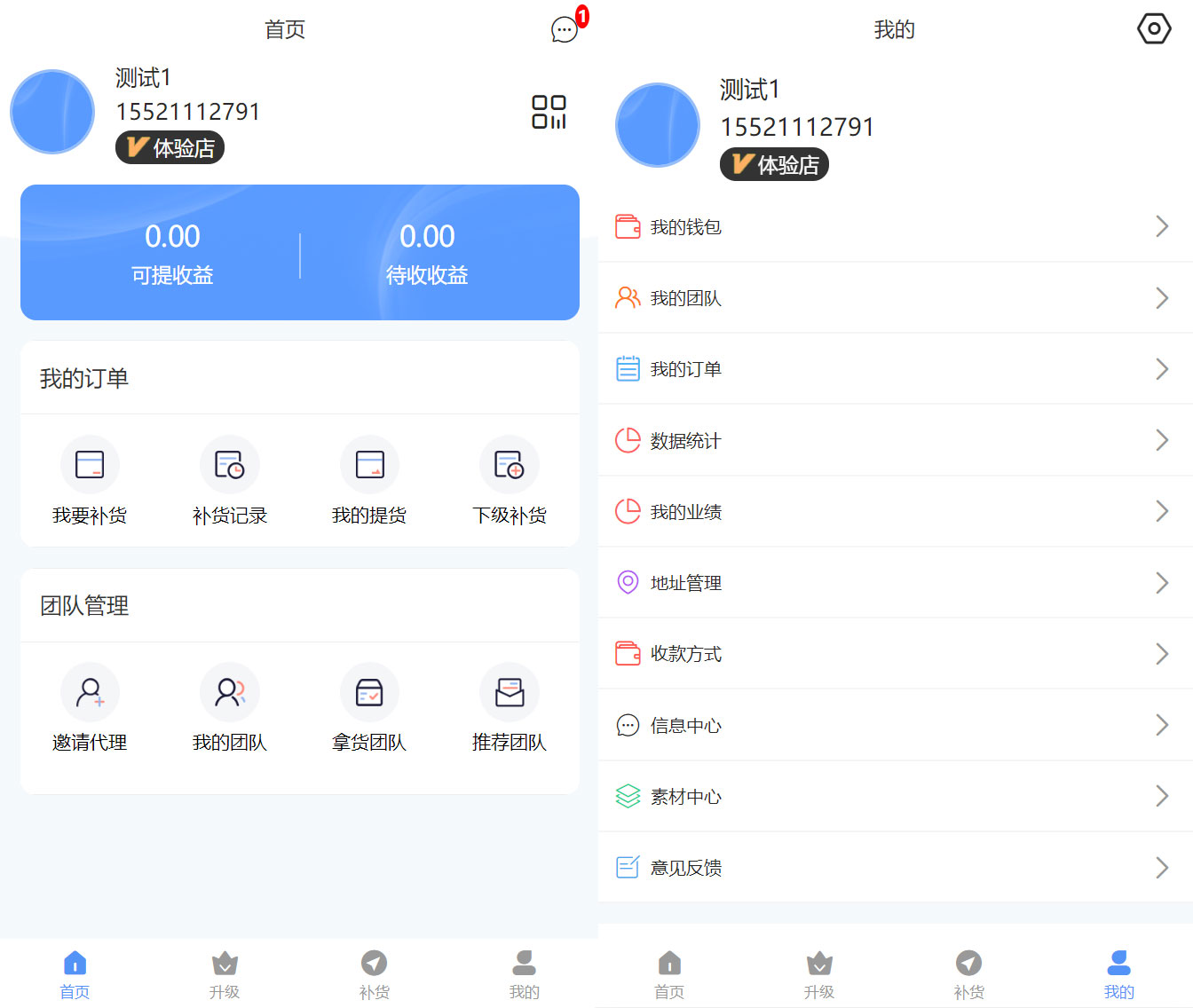1193x1008 pixels.
Task: Switch to 升级 tab in left bottom bar
Action: (x=225, y=973)
